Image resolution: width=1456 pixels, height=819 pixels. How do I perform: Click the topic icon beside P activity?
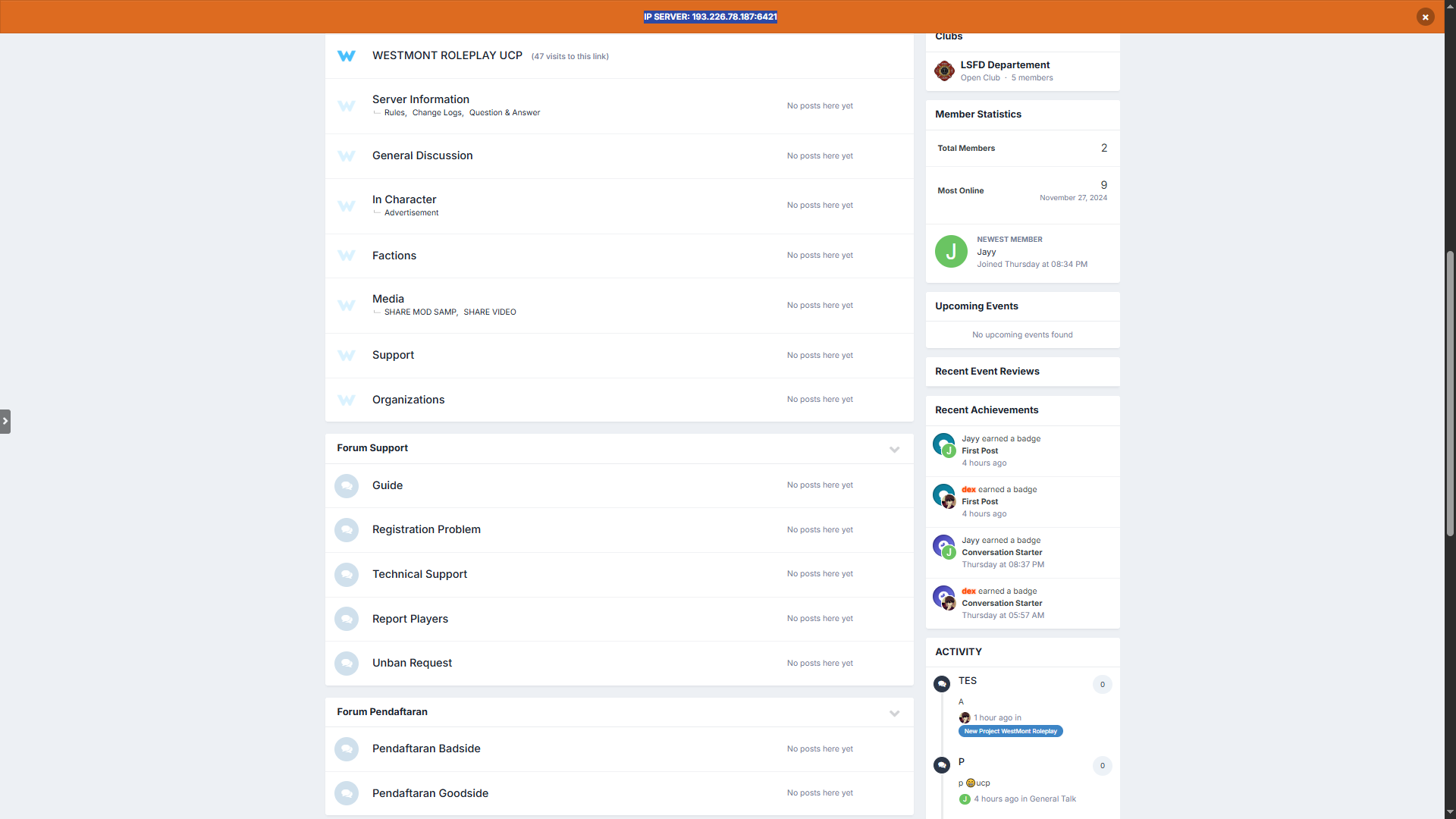click(942, 765)
